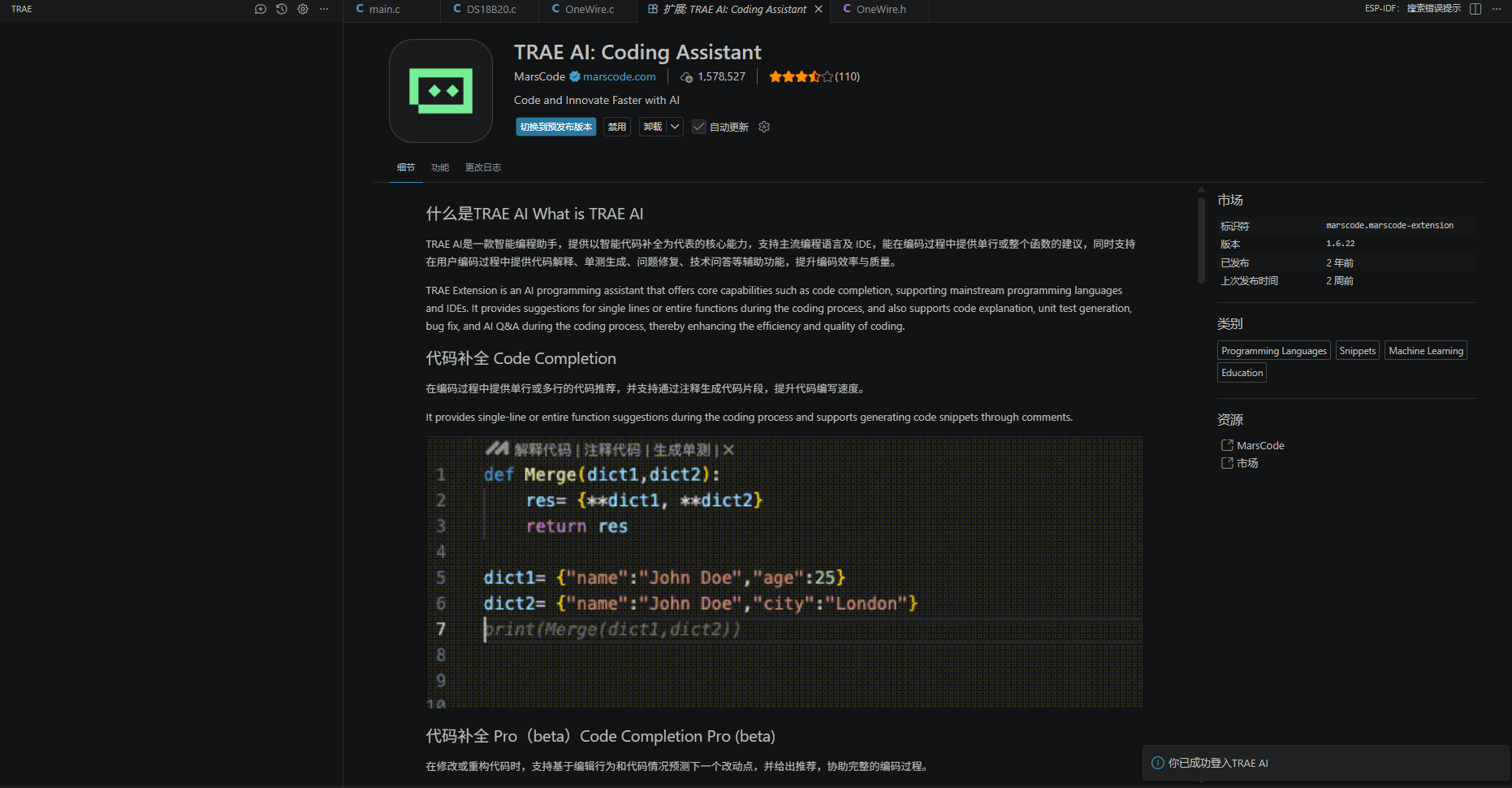The width and height of the screenshot is (1512, 788).
Task: Click info icon in login notification
Action: (1158, 763)
